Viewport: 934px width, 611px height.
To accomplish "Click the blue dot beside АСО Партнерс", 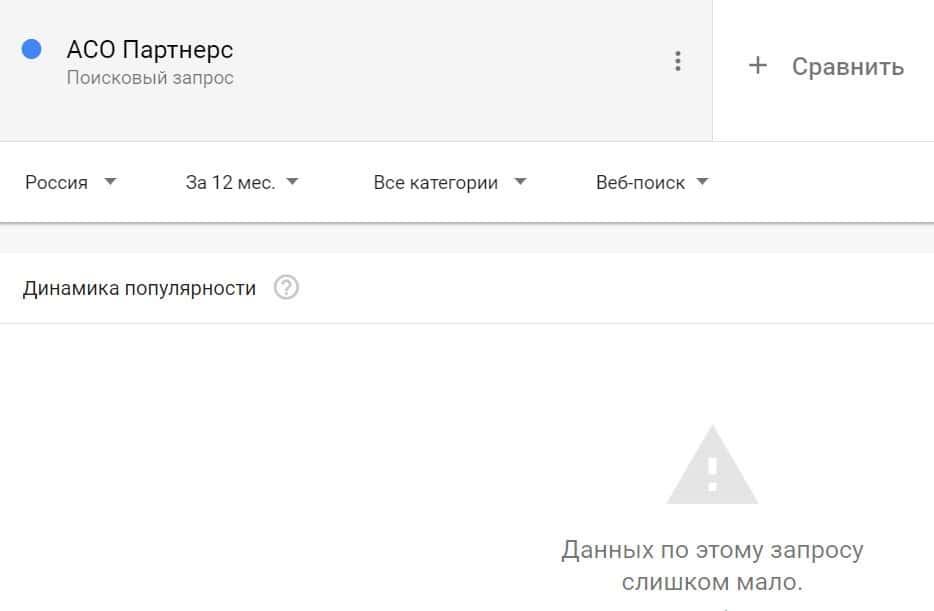I will (x=32, y=49).
